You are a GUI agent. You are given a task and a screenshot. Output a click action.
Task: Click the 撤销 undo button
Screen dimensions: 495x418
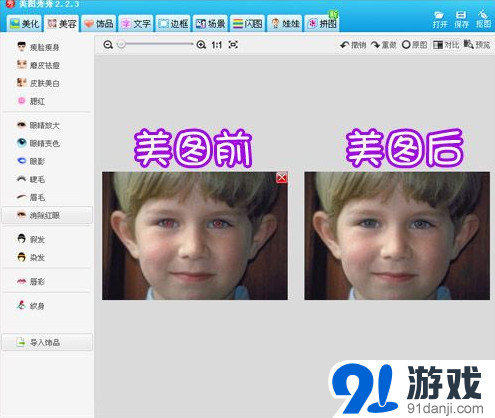click(353, 45)
